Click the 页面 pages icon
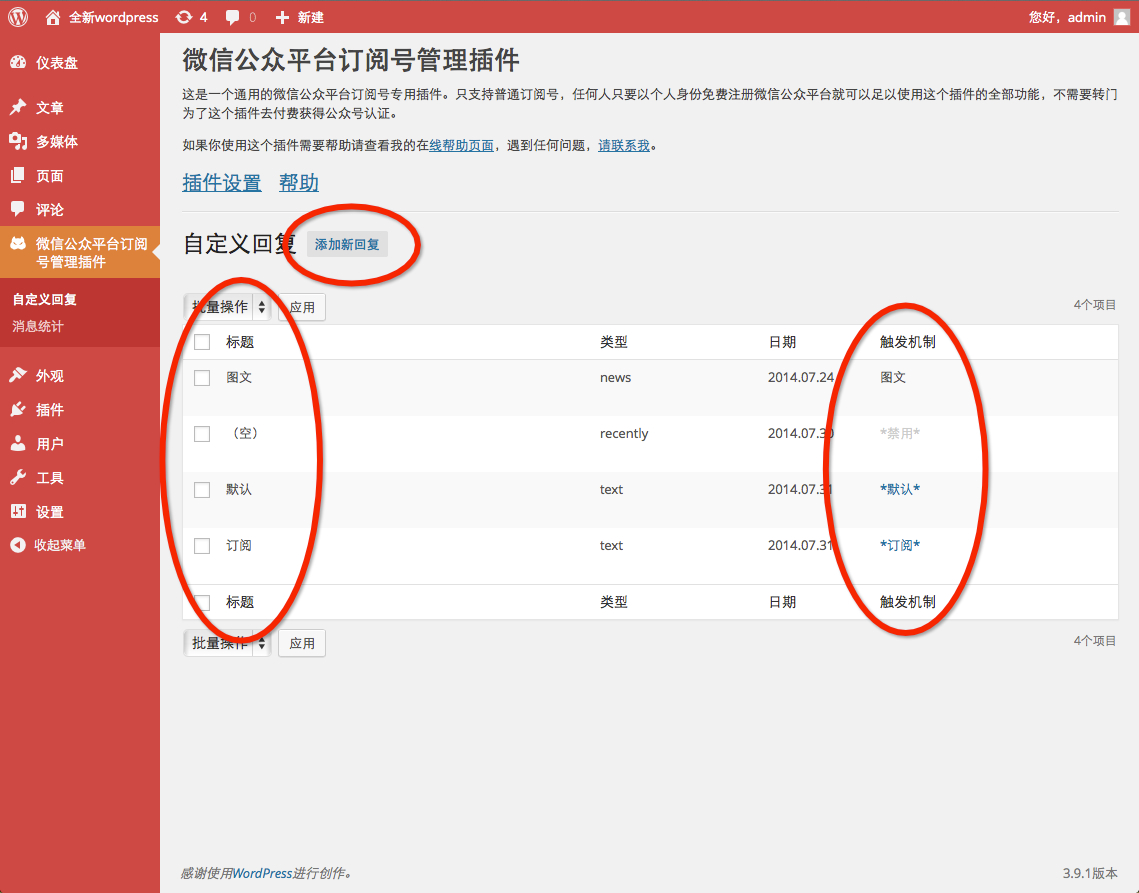1139x893 pixels. point(18,175)
